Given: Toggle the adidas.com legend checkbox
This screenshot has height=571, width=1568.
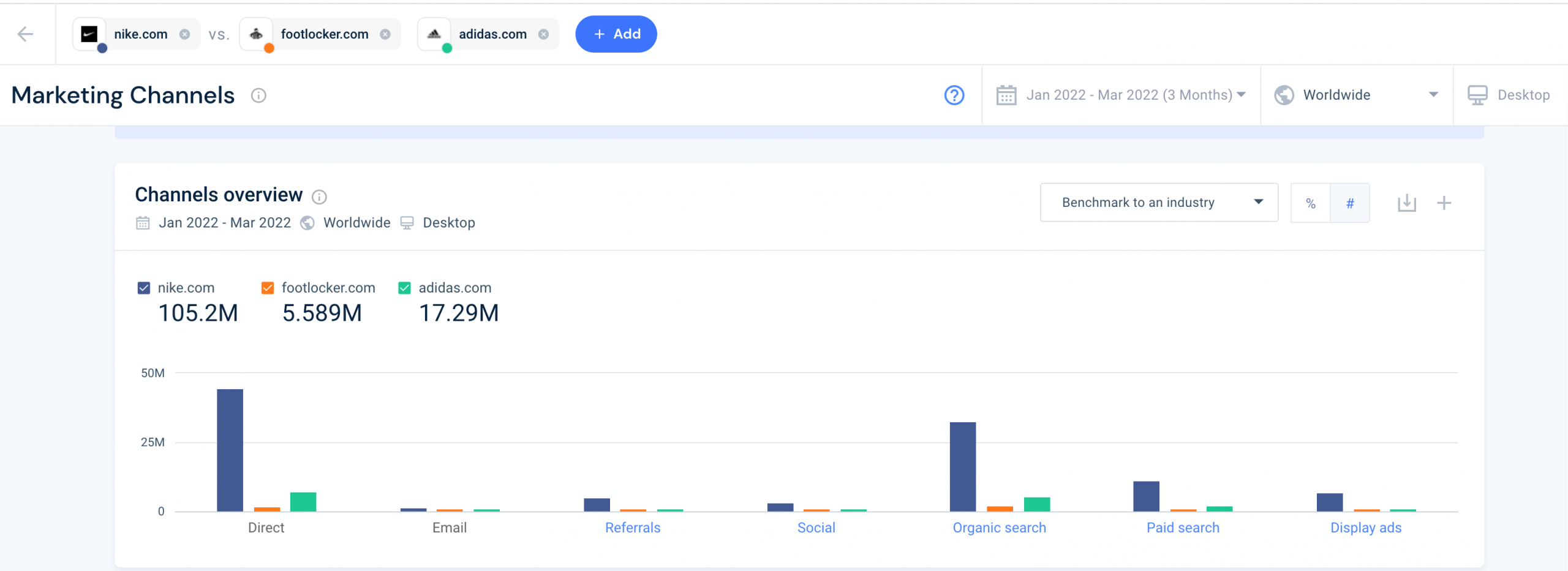Looking at the screenshot, I should click(404, 288).
